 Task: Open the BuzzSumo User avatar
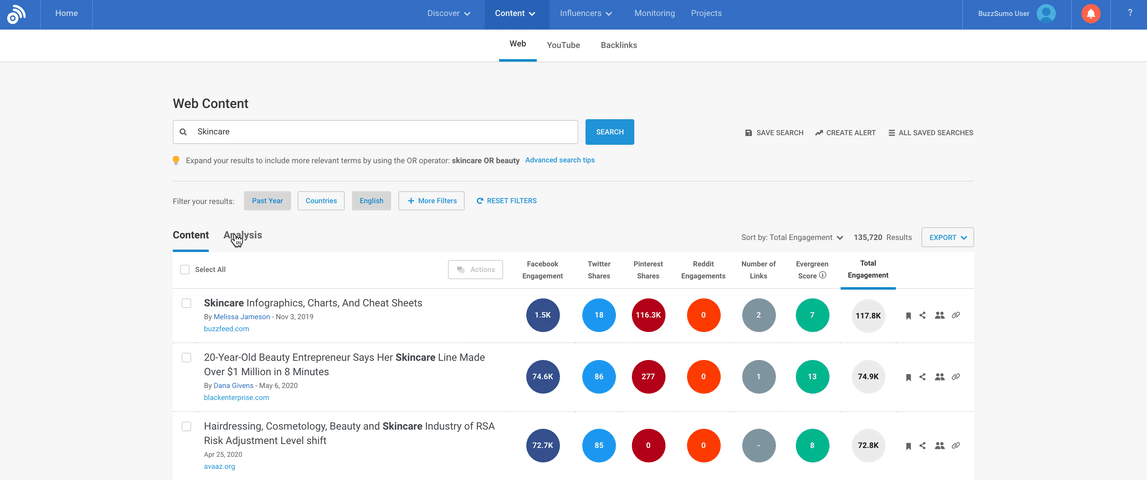click(1046, 14)
